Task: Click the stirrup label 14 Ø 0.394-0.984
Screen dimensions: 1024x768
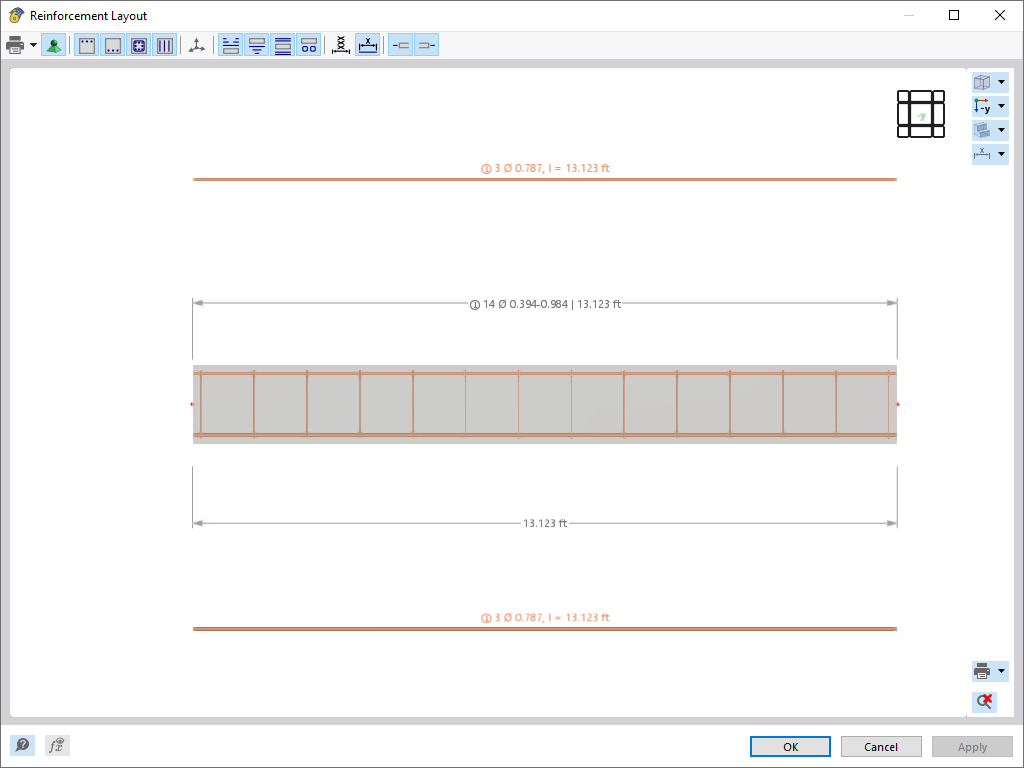Action: tap(545, 304)
